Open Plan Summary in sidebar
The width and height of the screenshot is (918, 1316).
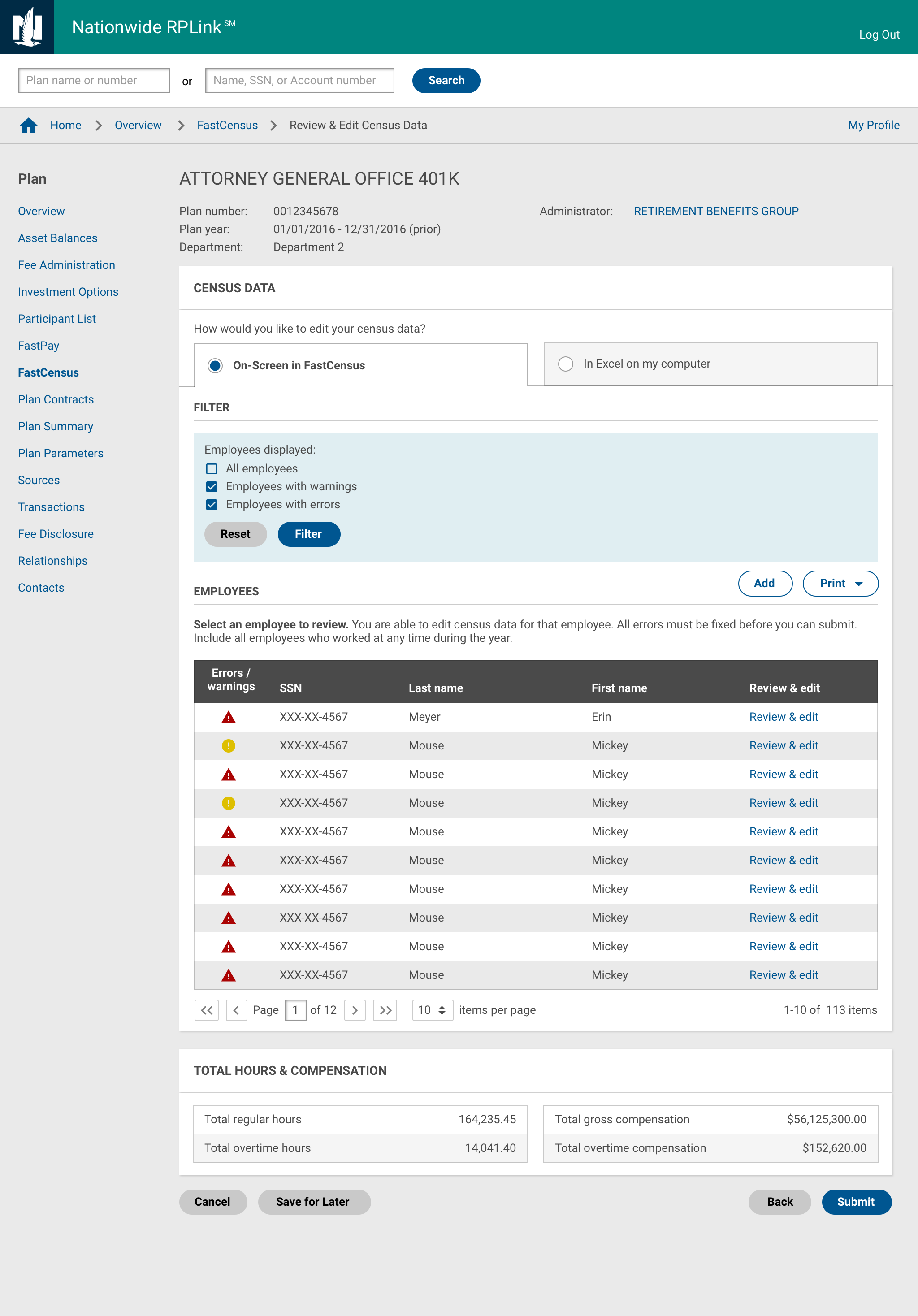[56, 426]
